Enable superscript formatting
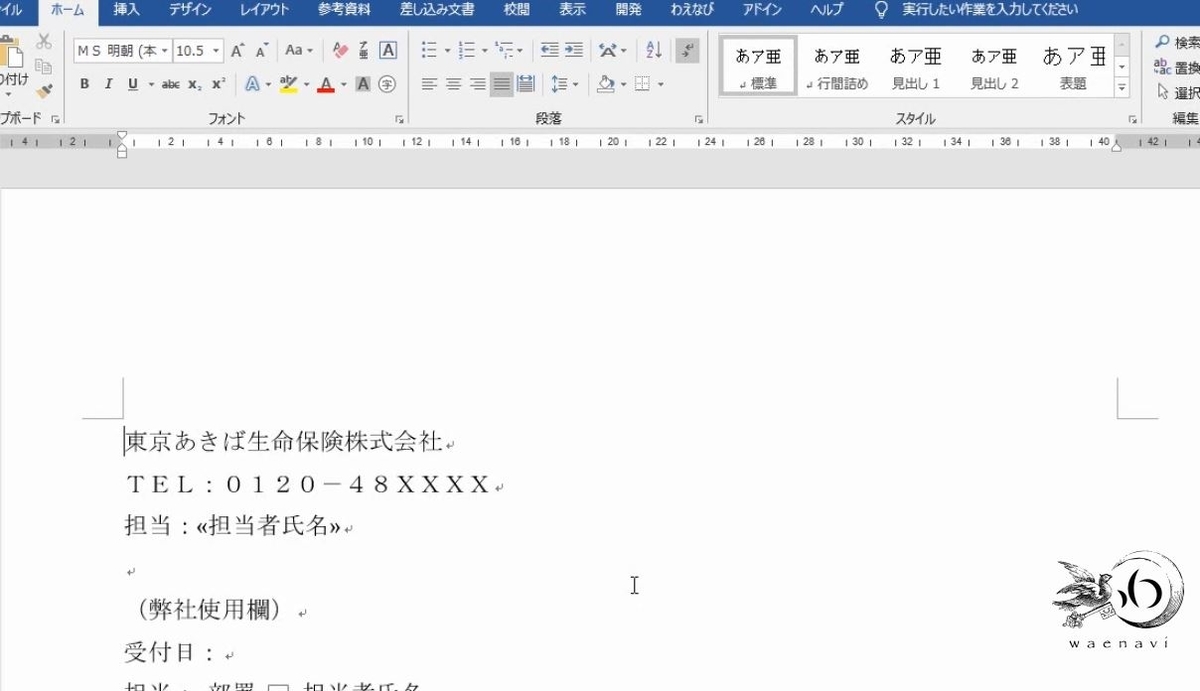This screenshot has height=691, width=1200. tap(217, 84)
